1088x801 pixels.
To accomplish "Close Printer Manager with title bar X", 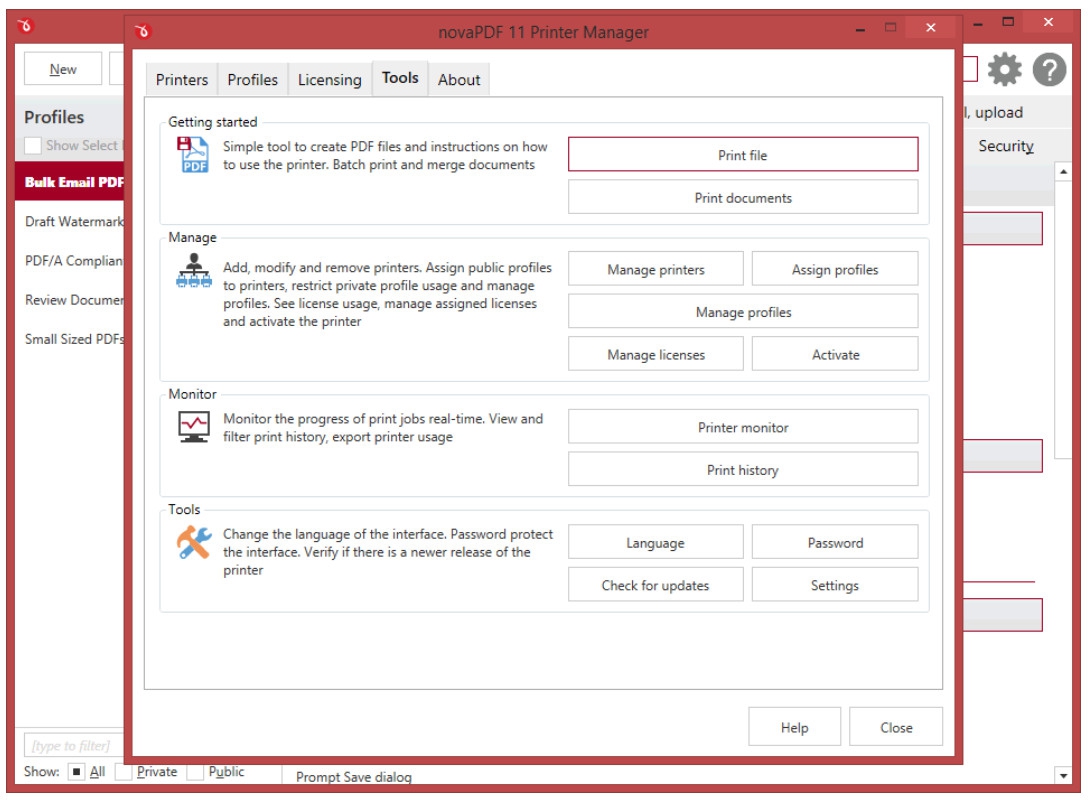I will pyautogui.click(x=930, y=28).
